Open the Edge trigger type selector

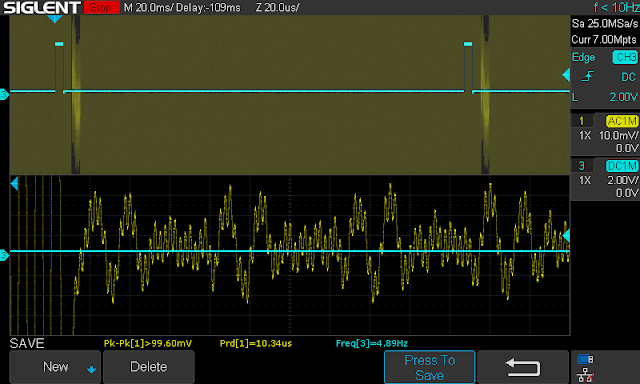(583, 57)
